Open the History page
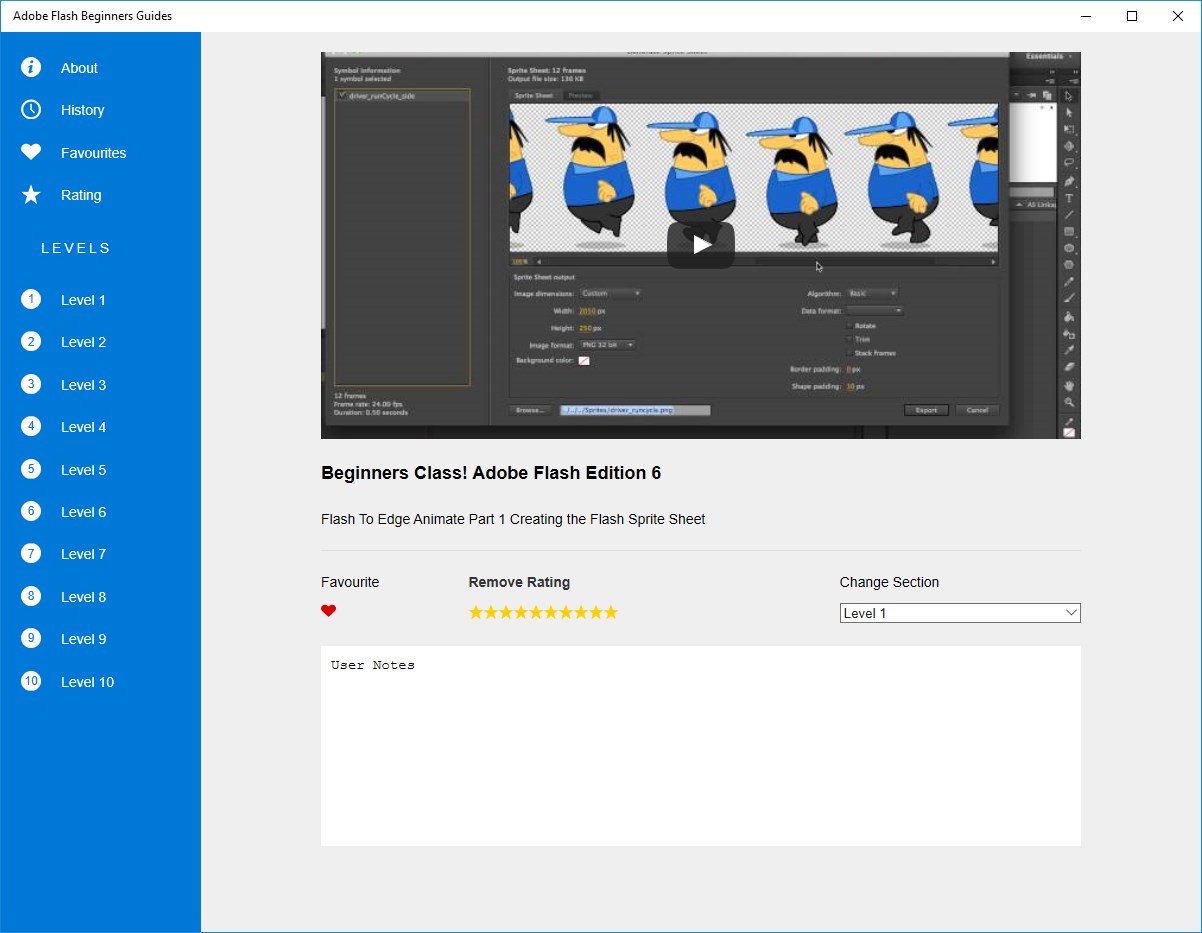1202x933 pixels. pyautogui.click(x=82, y=110)
